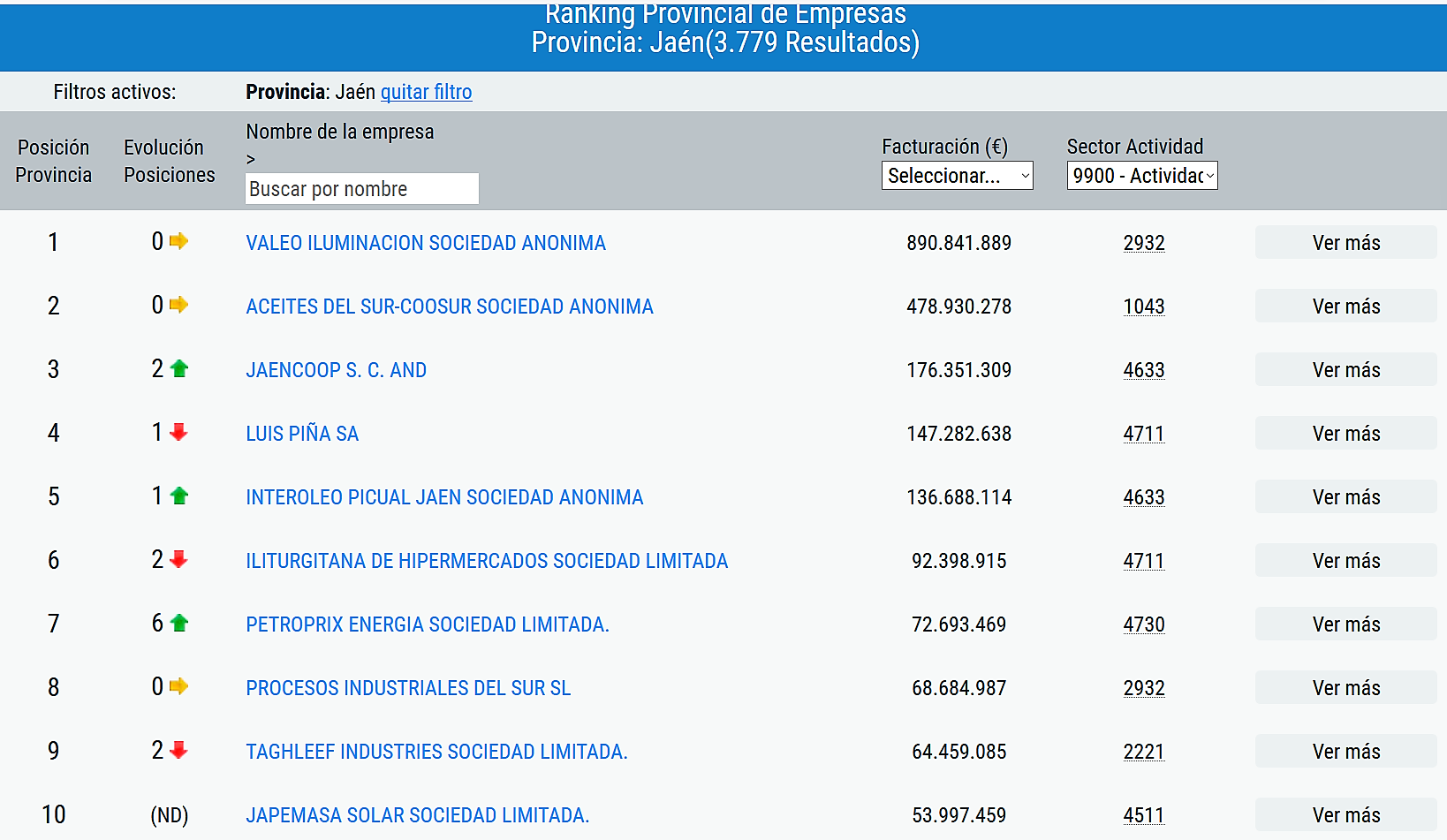The width and height of the screenshot is (1447, 840).
Task: Click green up arrow in INTEROLEO PICUAL row
Action: pos(179,496)
